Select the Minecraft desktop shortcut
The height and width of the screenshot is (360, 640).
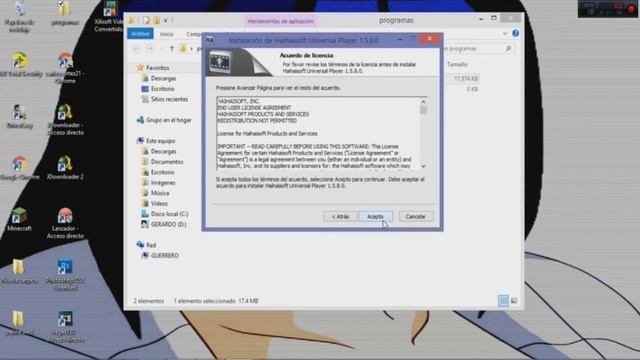19,220
